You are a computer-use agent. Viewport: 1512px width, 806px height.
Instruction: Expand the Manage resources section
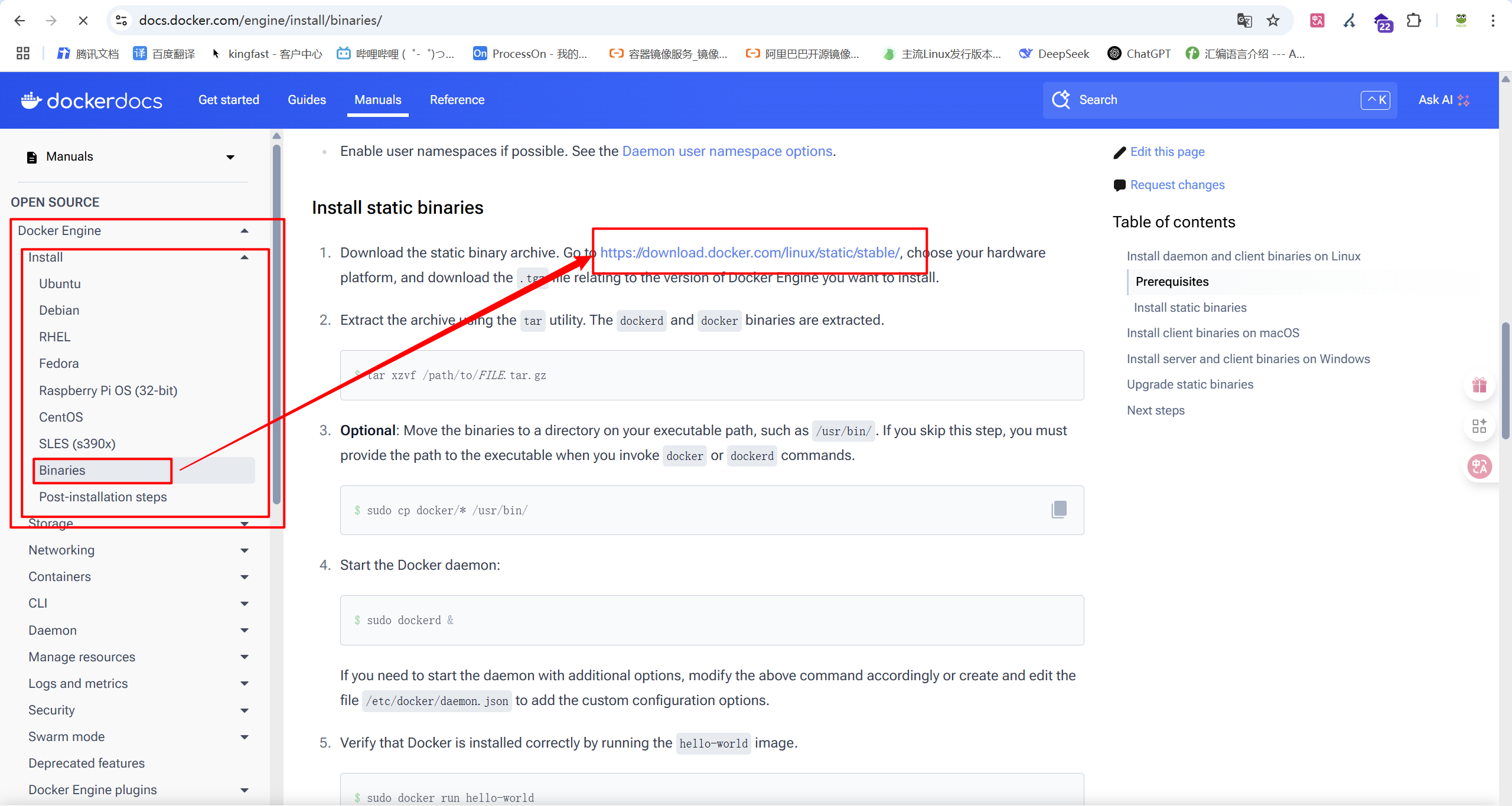coord(245,657)
